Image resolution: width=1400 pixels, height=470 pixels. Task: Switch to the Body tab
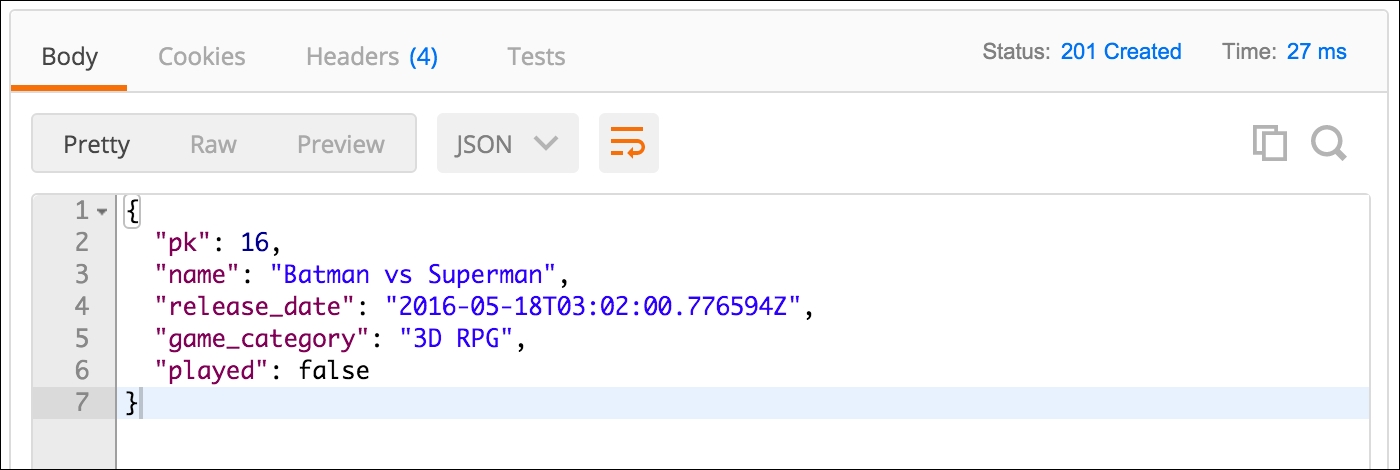(69, 56)
